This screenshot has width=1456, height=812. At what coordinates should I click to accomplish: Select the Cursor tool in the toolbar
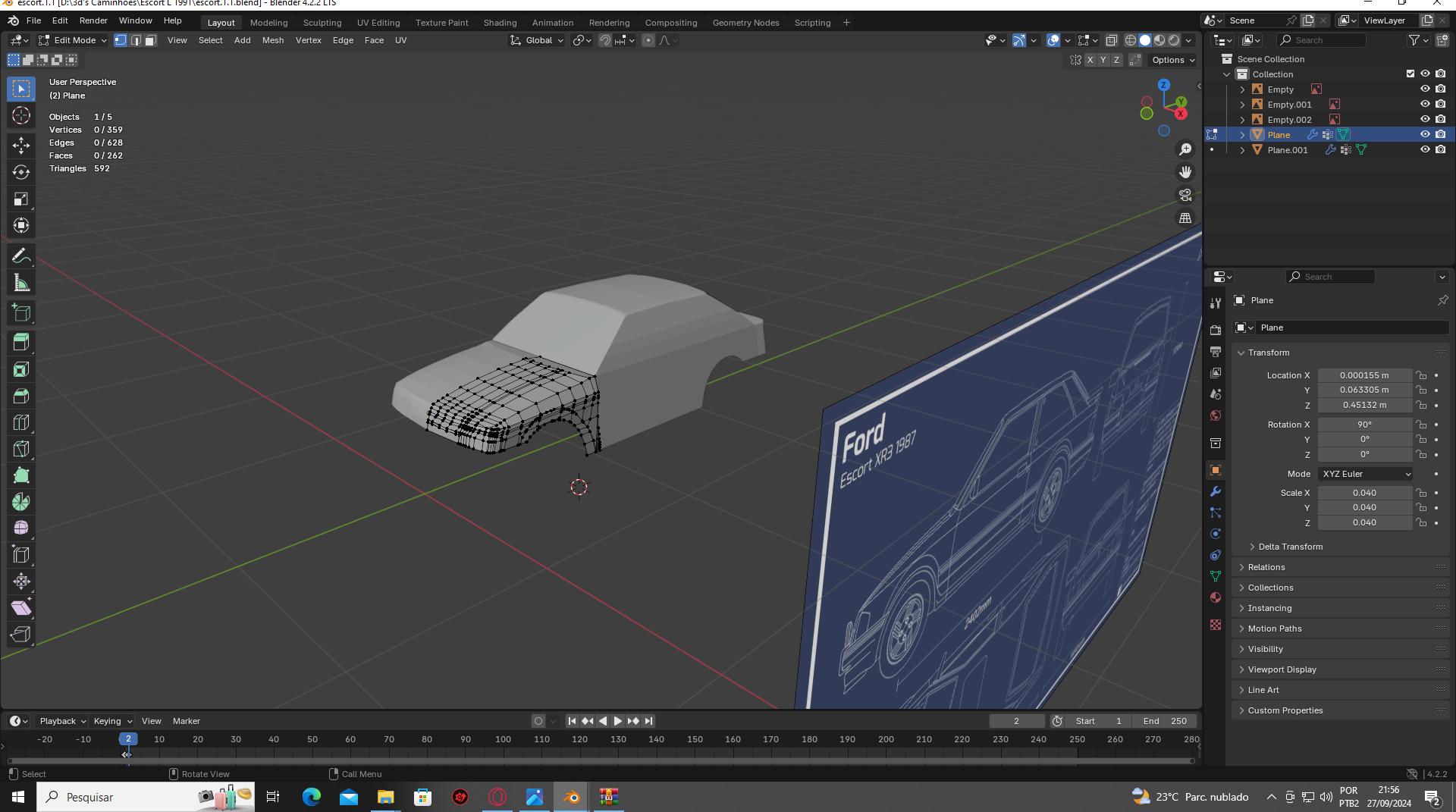(x=21, y=115)
